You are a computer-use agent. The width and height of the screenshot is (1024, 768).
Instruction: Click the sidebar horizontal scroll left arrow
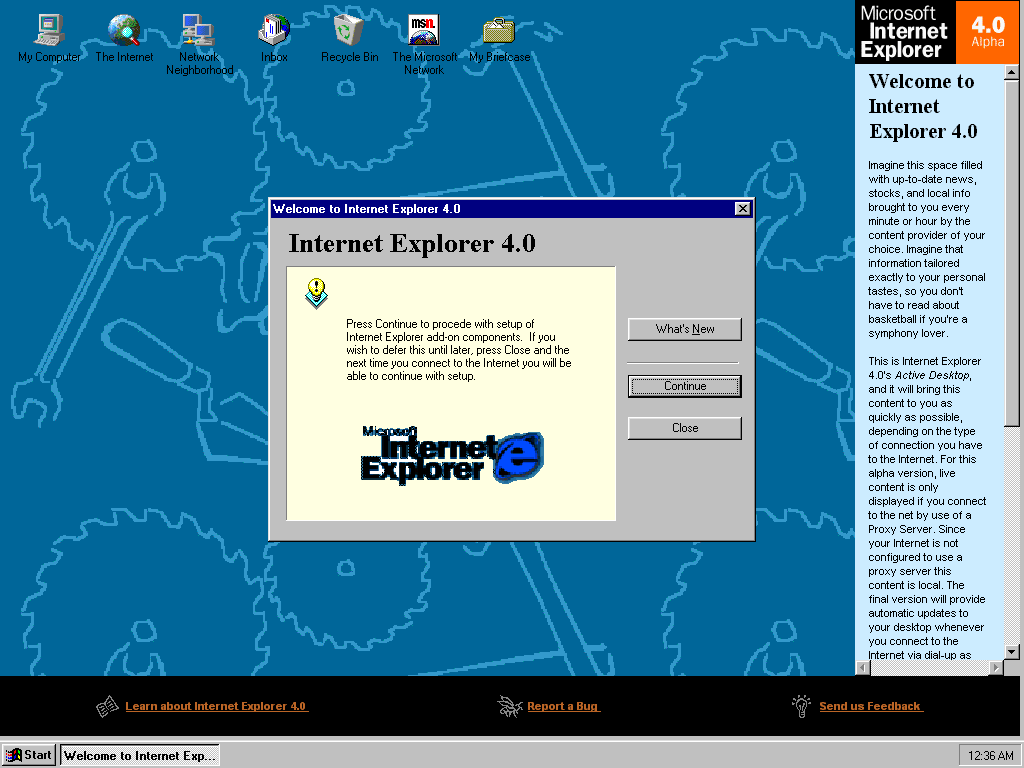863,667
